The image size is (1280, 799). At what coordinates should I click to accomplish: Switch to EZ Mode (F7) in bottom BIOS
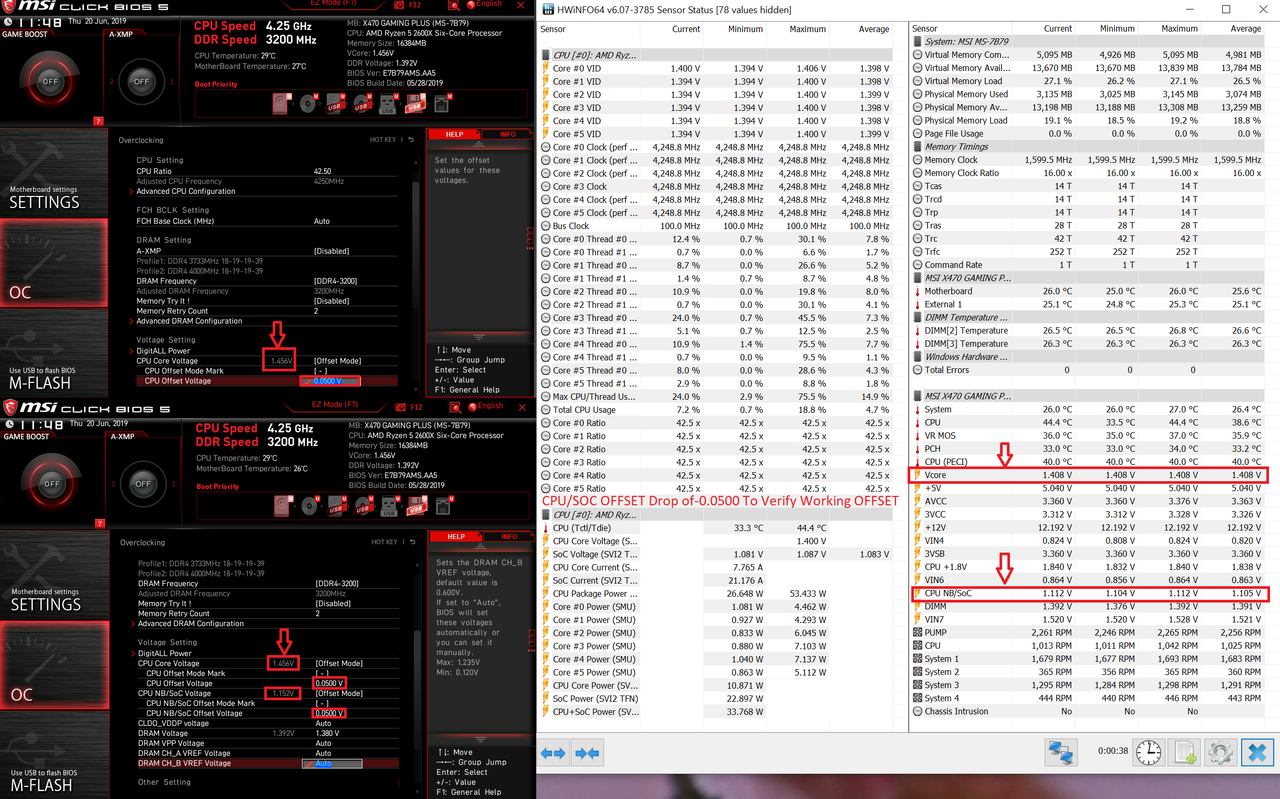coord(334,405)
